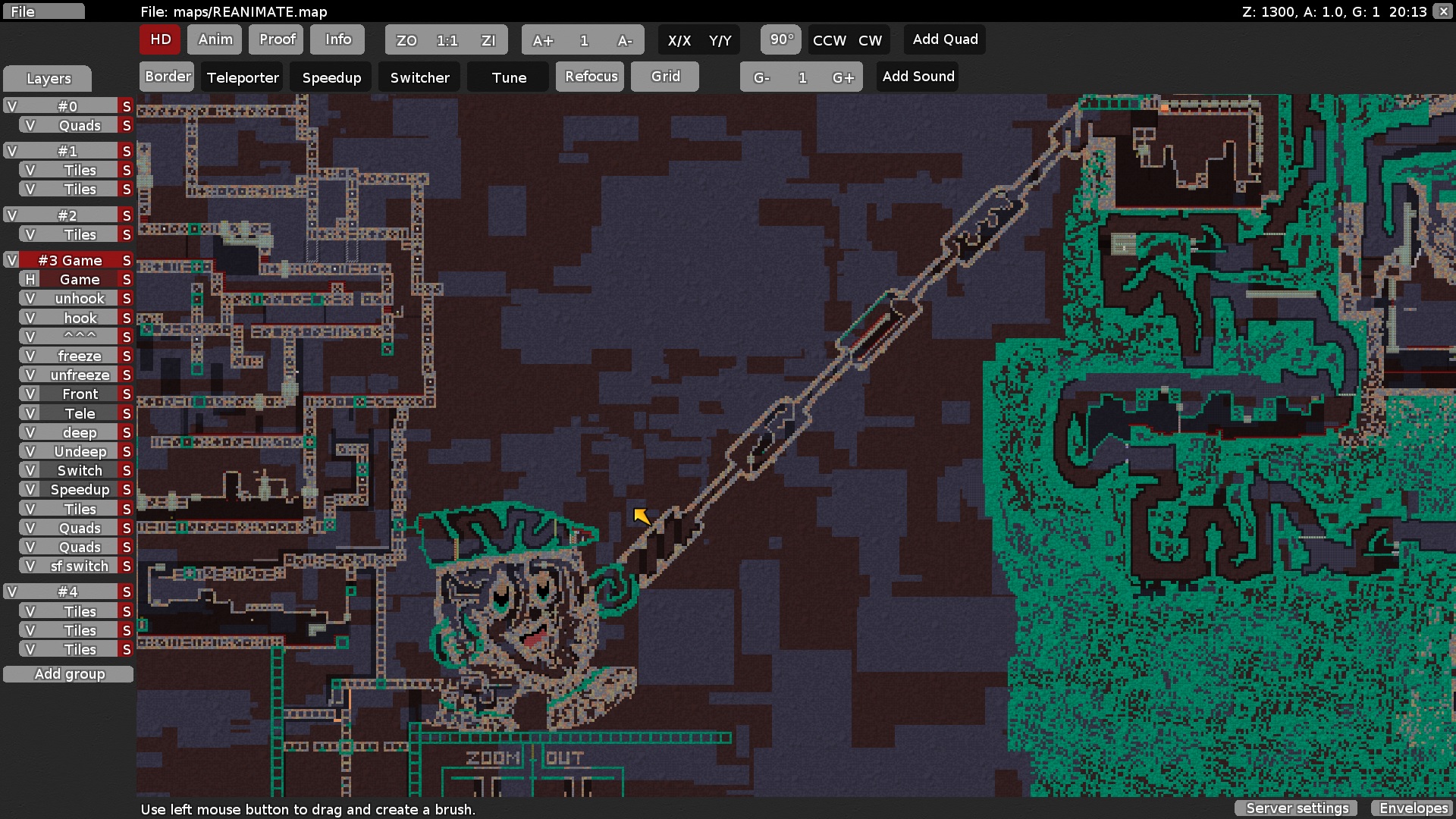The width and height of the screenshot is (1456, 819).
Task: Rotate brush clockwise with CW
Action: (870, 40)
